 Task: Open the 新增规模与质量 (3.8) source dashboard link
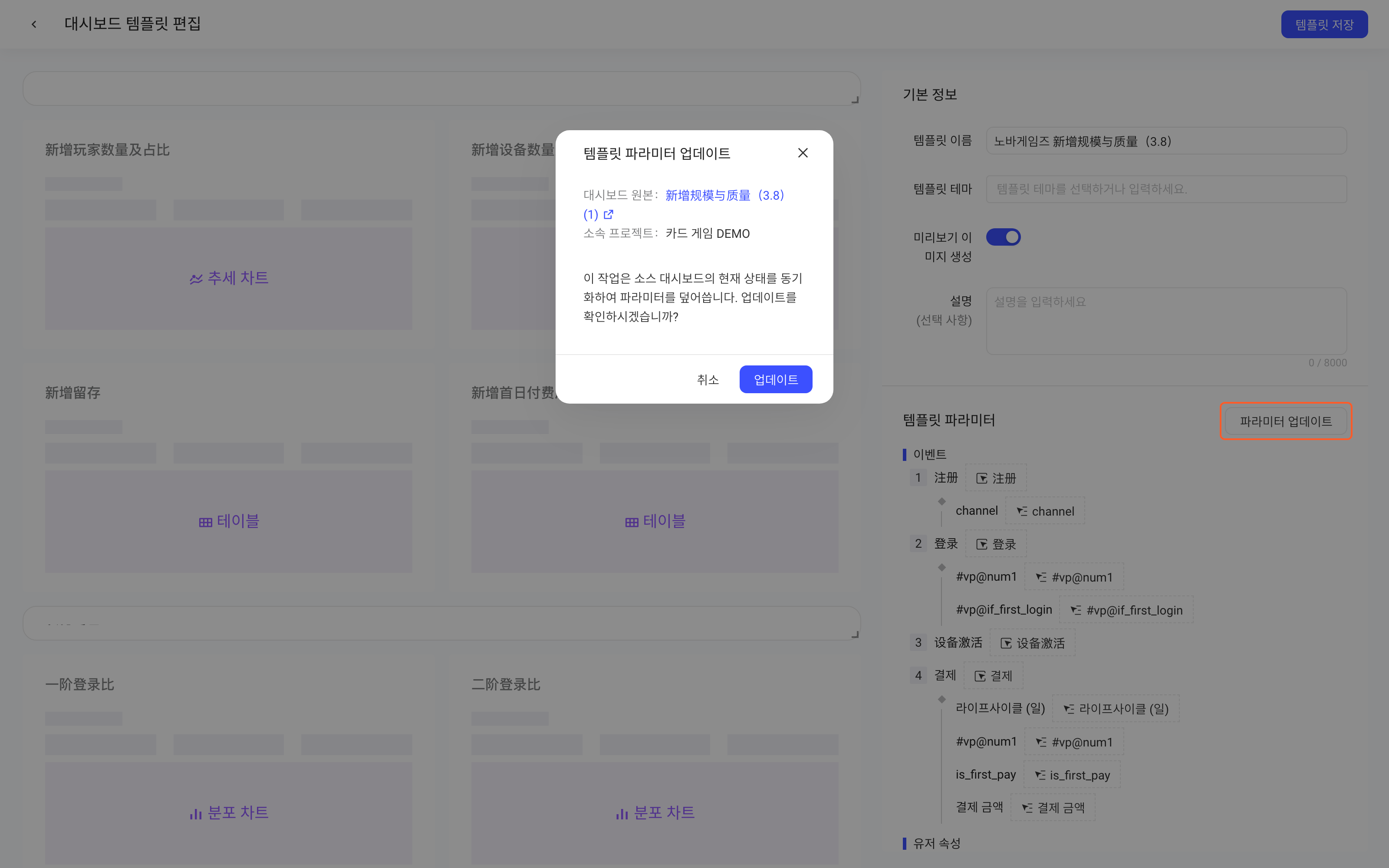pos(724,195)
